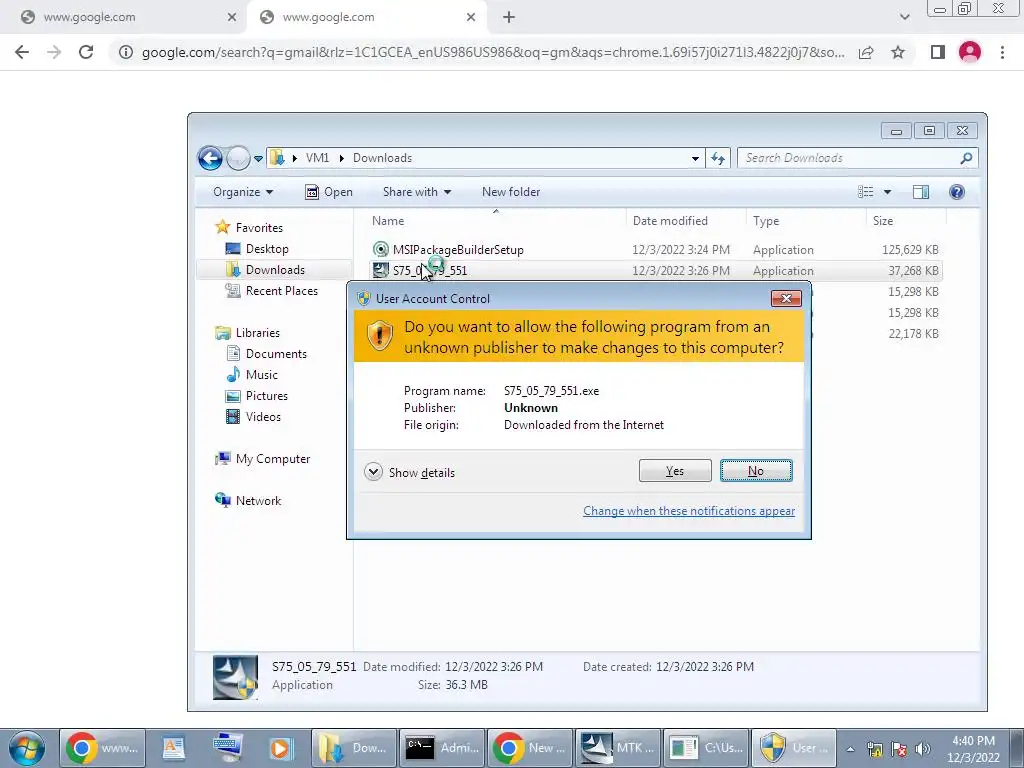1024x768 pixels.
Task: Click the MTK taskbar button
Action: coord(618,748)
